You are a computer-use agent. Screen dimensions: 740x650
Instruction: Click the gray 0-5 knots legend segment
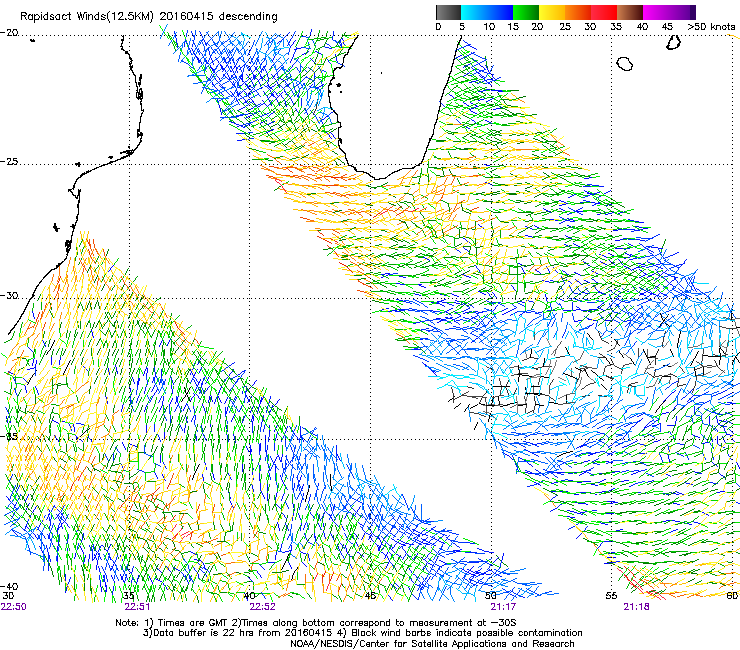point(448,12)
